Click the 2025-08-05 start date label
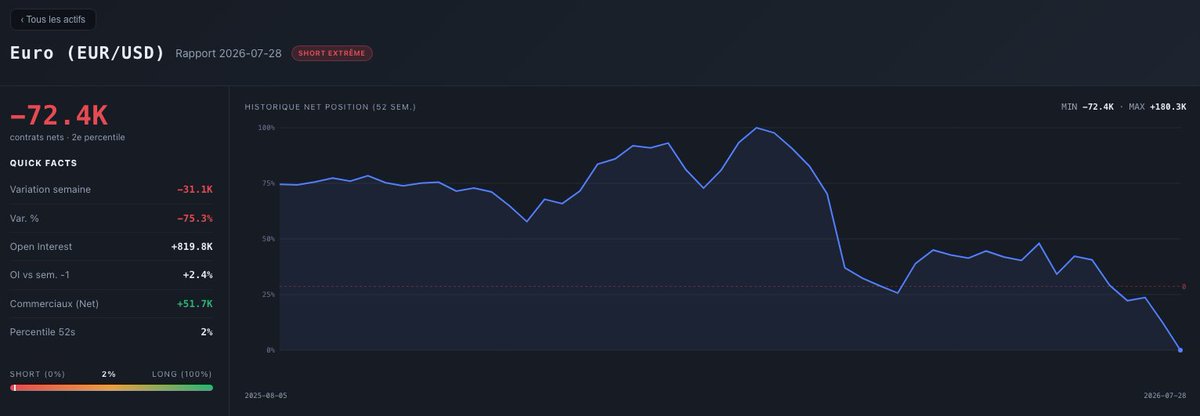 pyautogui.click(x=266, y=395)
